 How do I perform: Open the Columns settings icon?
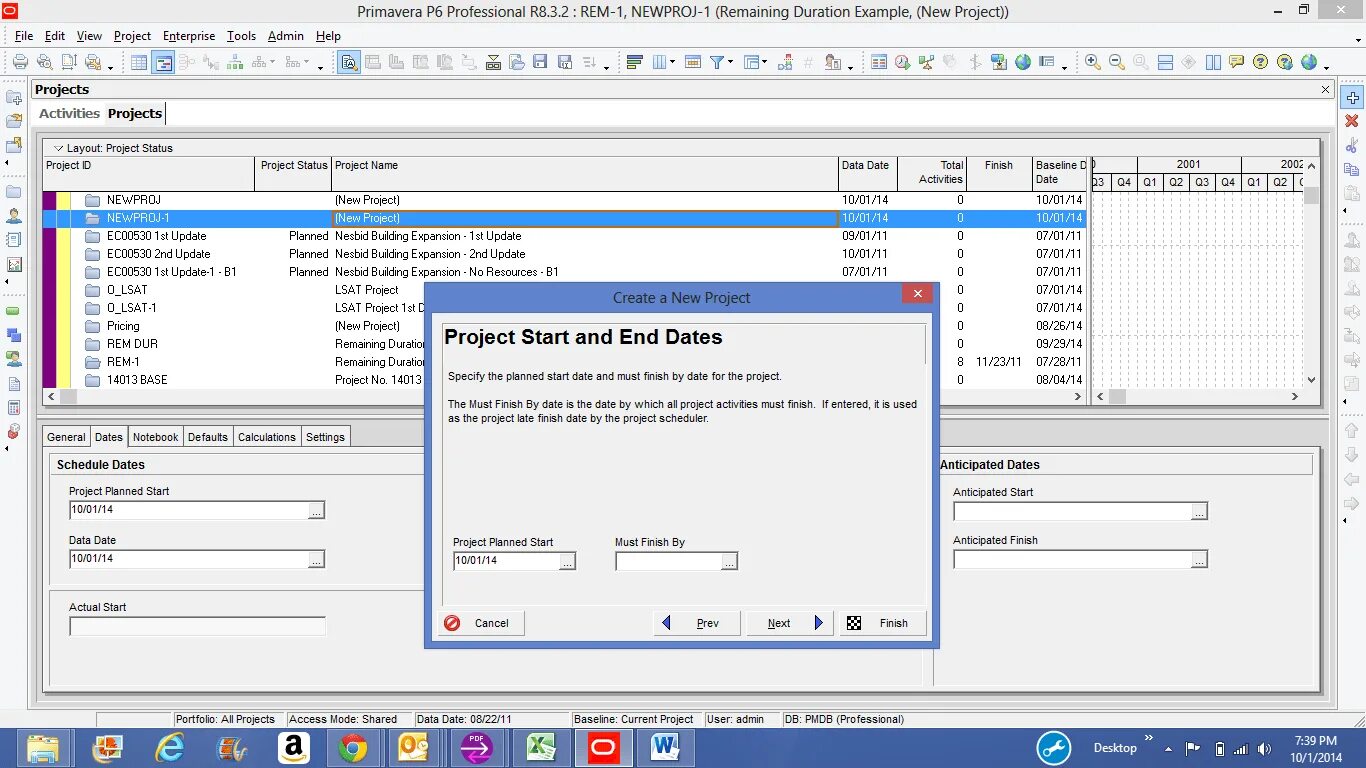pos(660,62)
